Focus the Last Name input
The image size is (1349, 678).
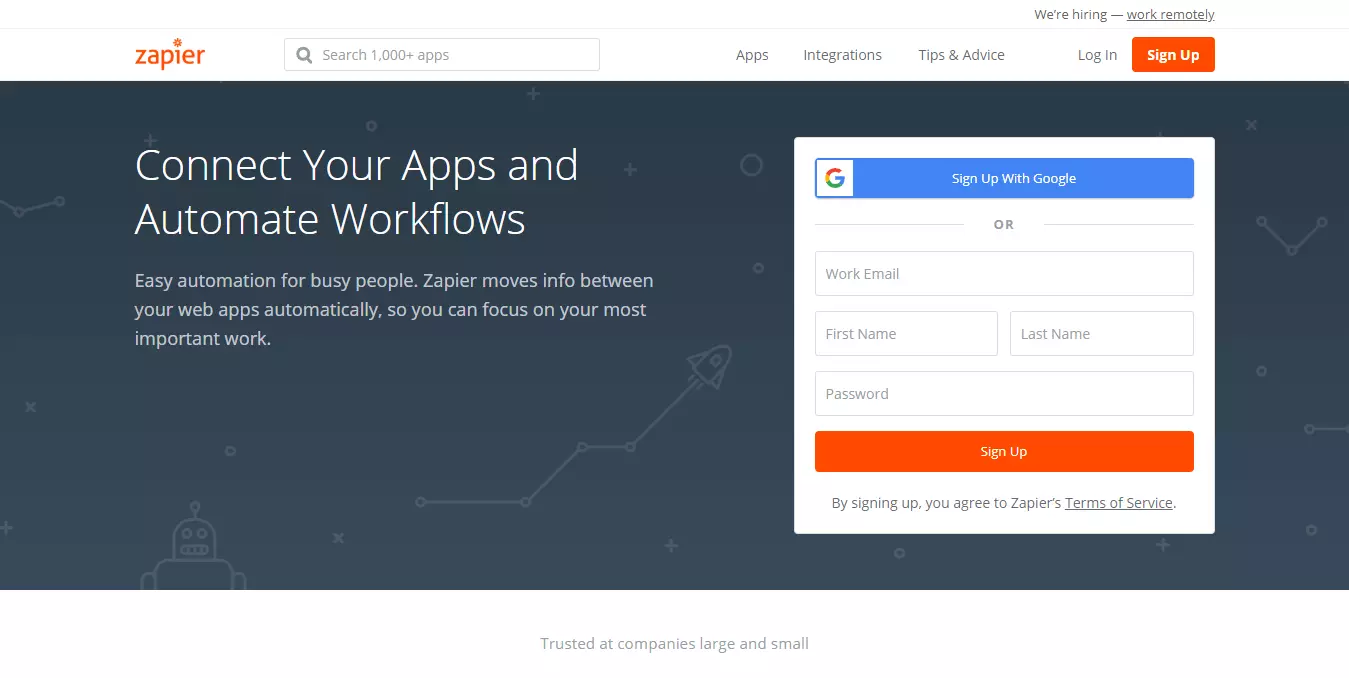click(1101, 334)
